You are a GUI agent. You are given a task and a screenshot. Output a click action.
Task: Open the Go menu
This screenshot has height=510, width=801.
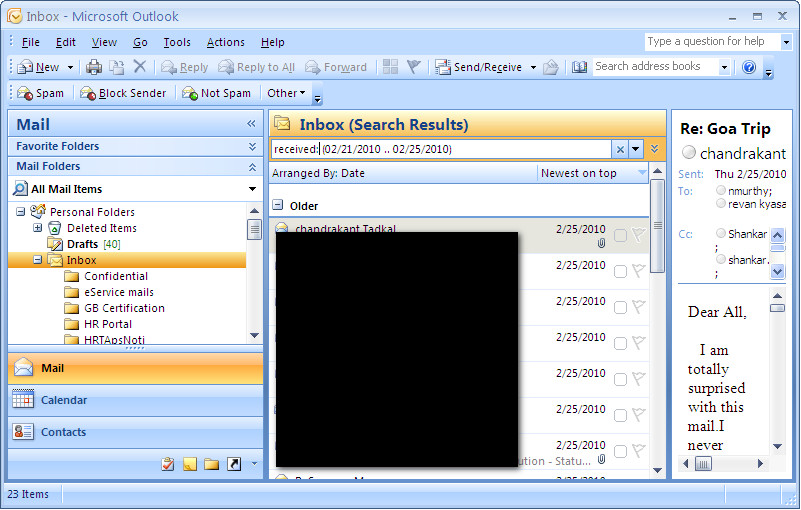click(x=140, y=42)
